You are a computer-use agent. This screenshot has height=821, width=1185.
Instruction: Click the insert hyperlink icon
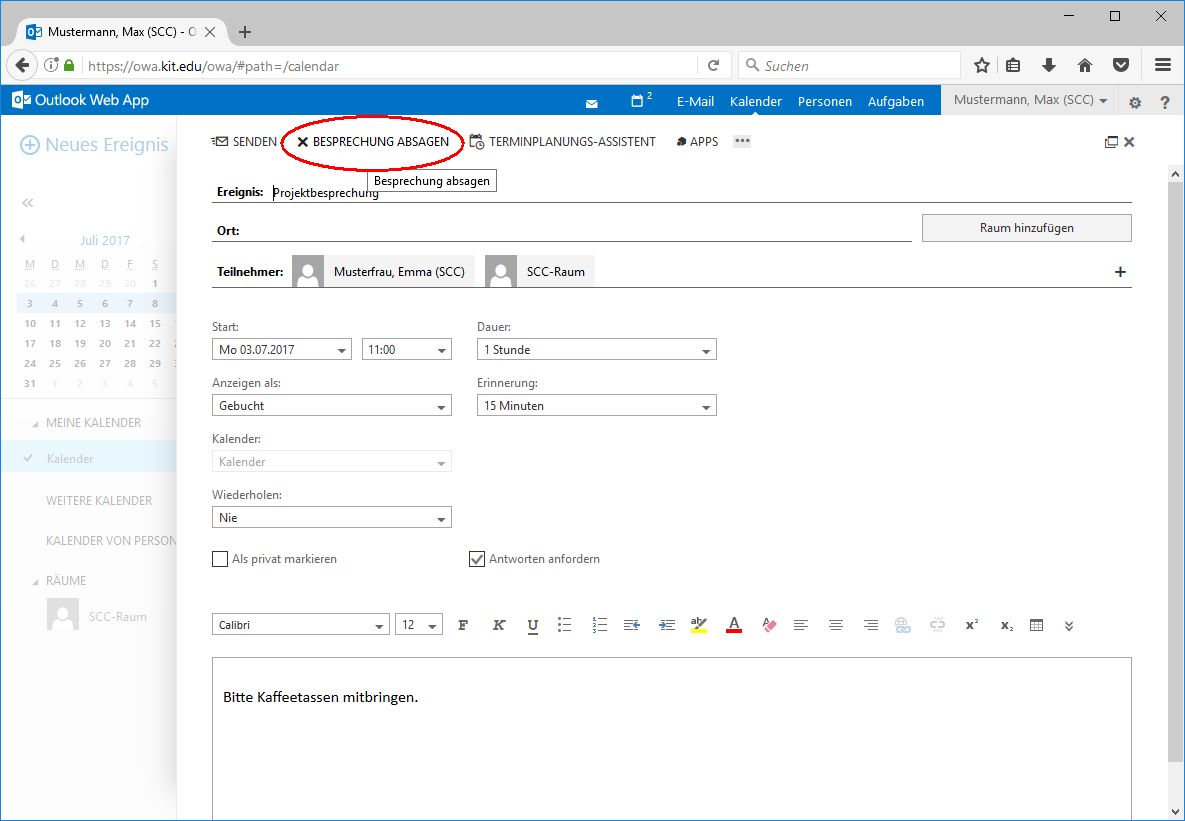(902, 625)
